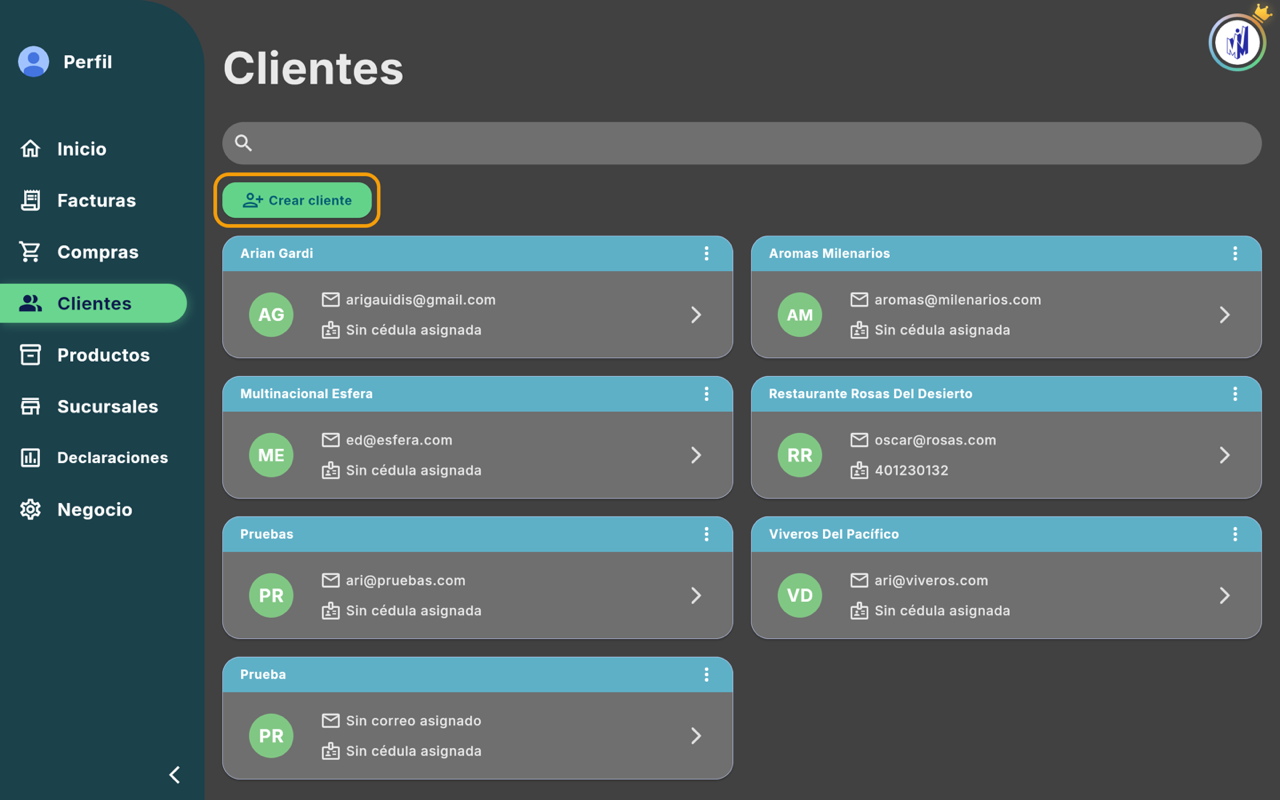Click the VD avatar for Viveros Del Pacífico
This screenshot has width=1280, height=800.
click(x=800, y=595)
